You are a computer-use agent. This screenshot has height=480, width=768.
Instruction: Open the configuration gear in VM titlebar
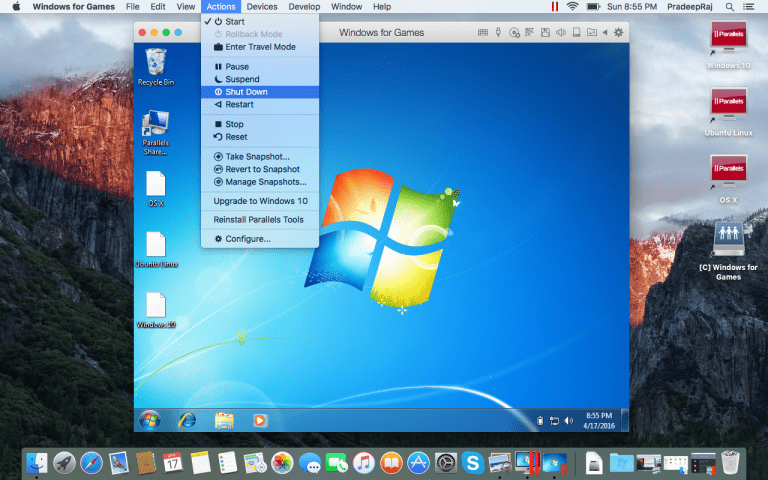click(x=619, y=32)
